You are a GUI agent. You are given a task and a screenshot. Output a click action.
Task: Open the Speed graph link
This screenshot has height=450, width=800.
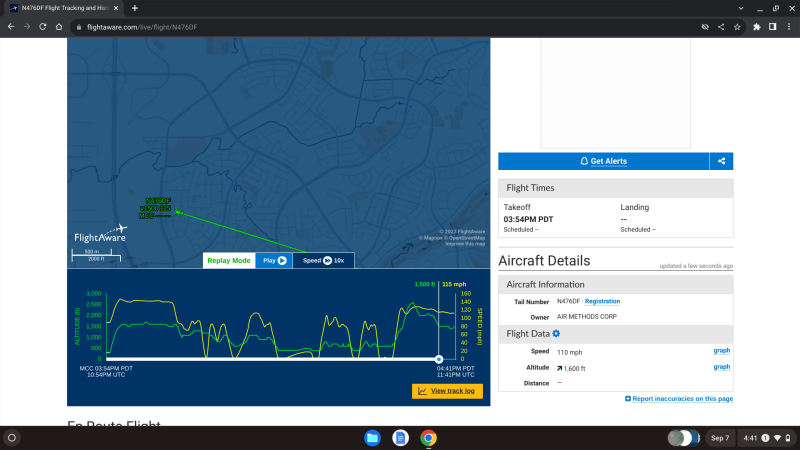click(x=721, y=351)
